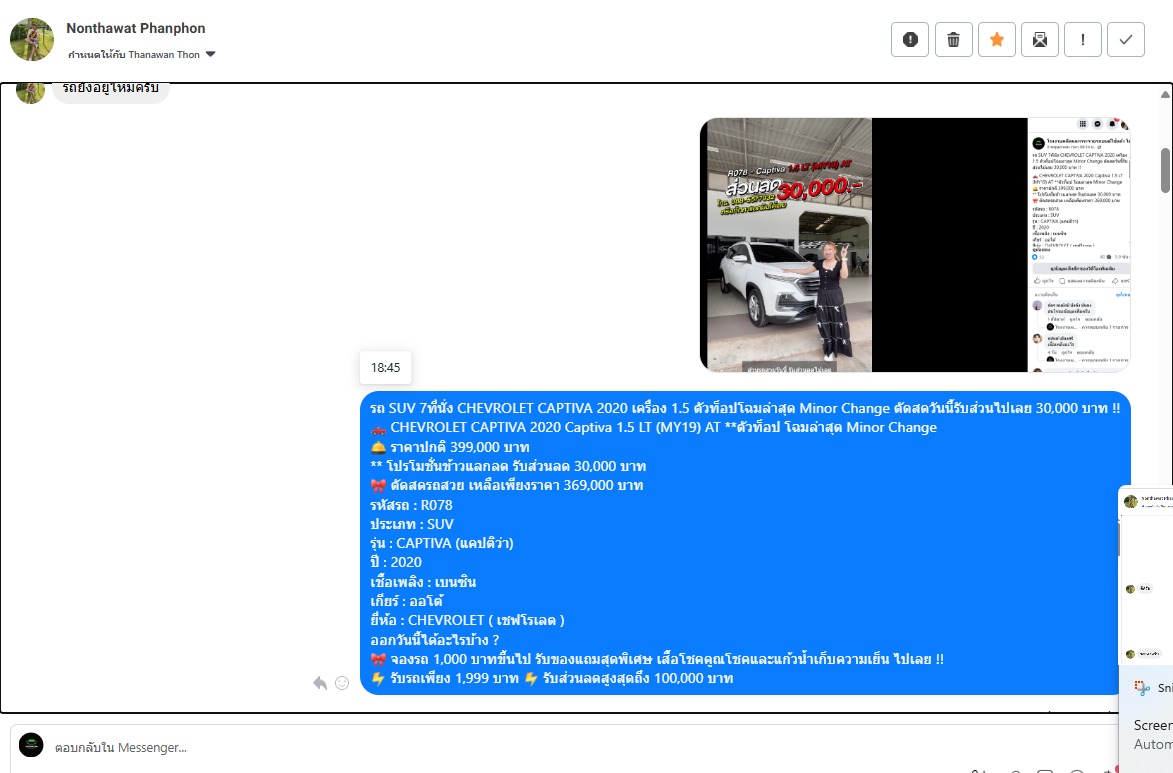Click the customer avatar beside incoming message
The width and height of the screenshot is (1173, 773).
pos(30,91)
